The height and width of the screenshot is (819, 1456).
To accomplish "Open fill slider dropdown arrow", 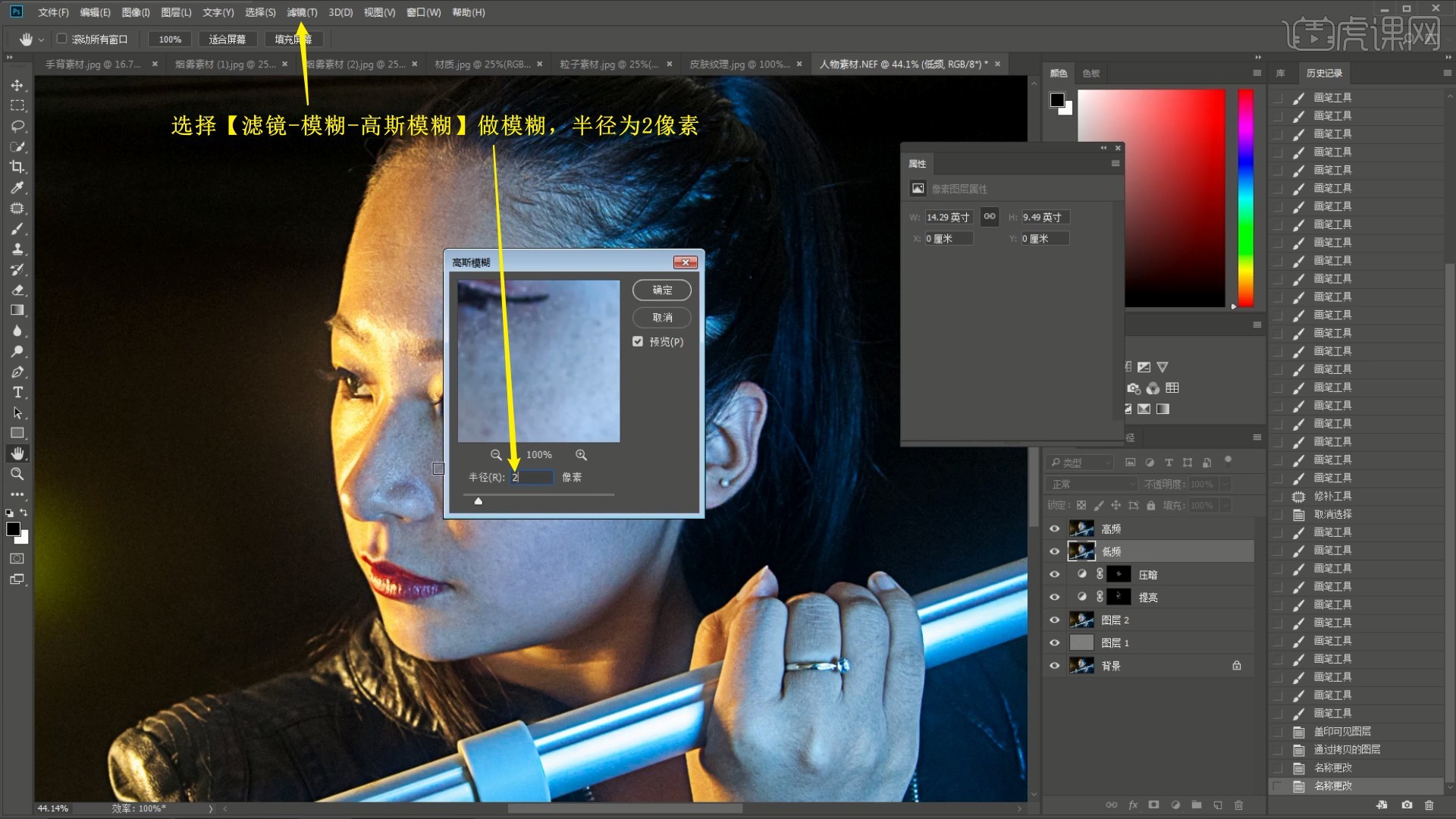I will coord(1225,506).
